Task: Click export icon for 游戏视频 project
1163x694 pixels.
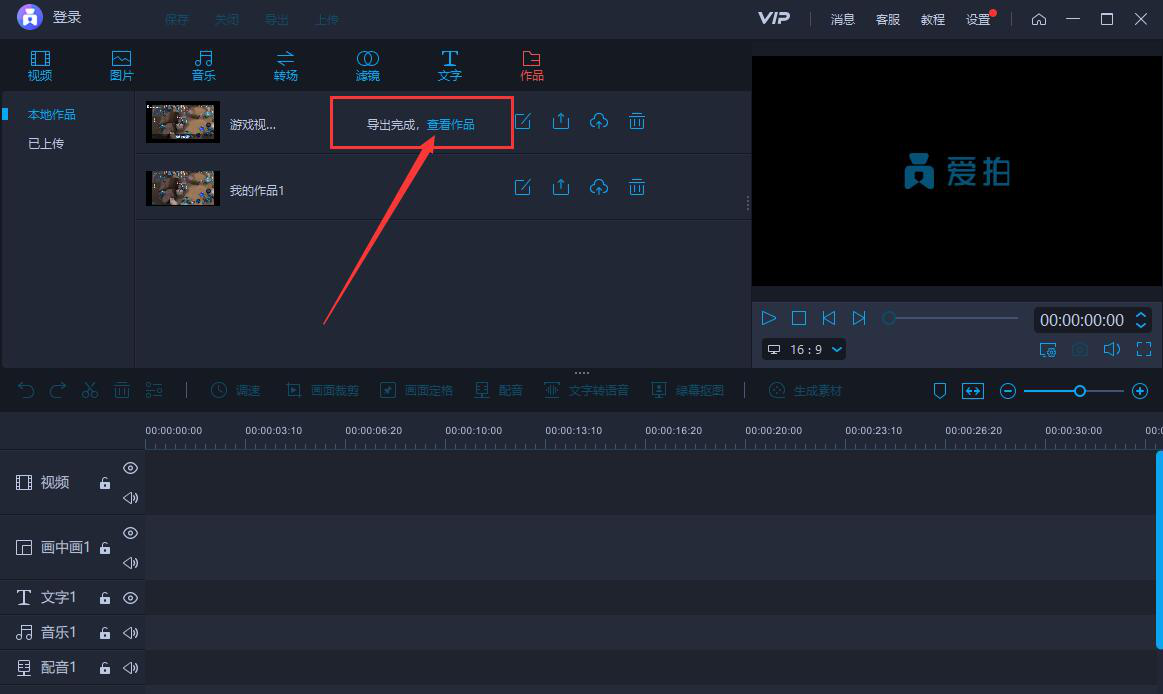Action: pyautogui.click(x=561, y=121)
